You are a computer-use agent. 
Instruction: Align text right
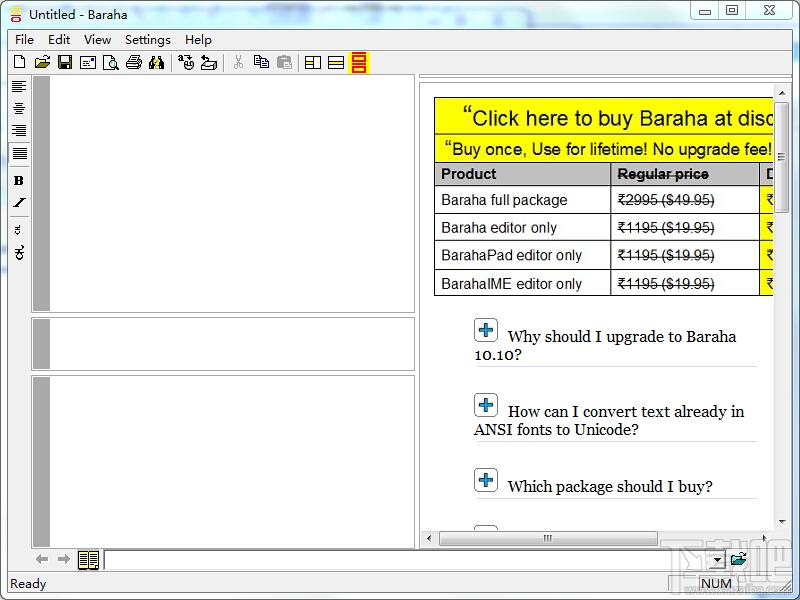pos(19,130)
